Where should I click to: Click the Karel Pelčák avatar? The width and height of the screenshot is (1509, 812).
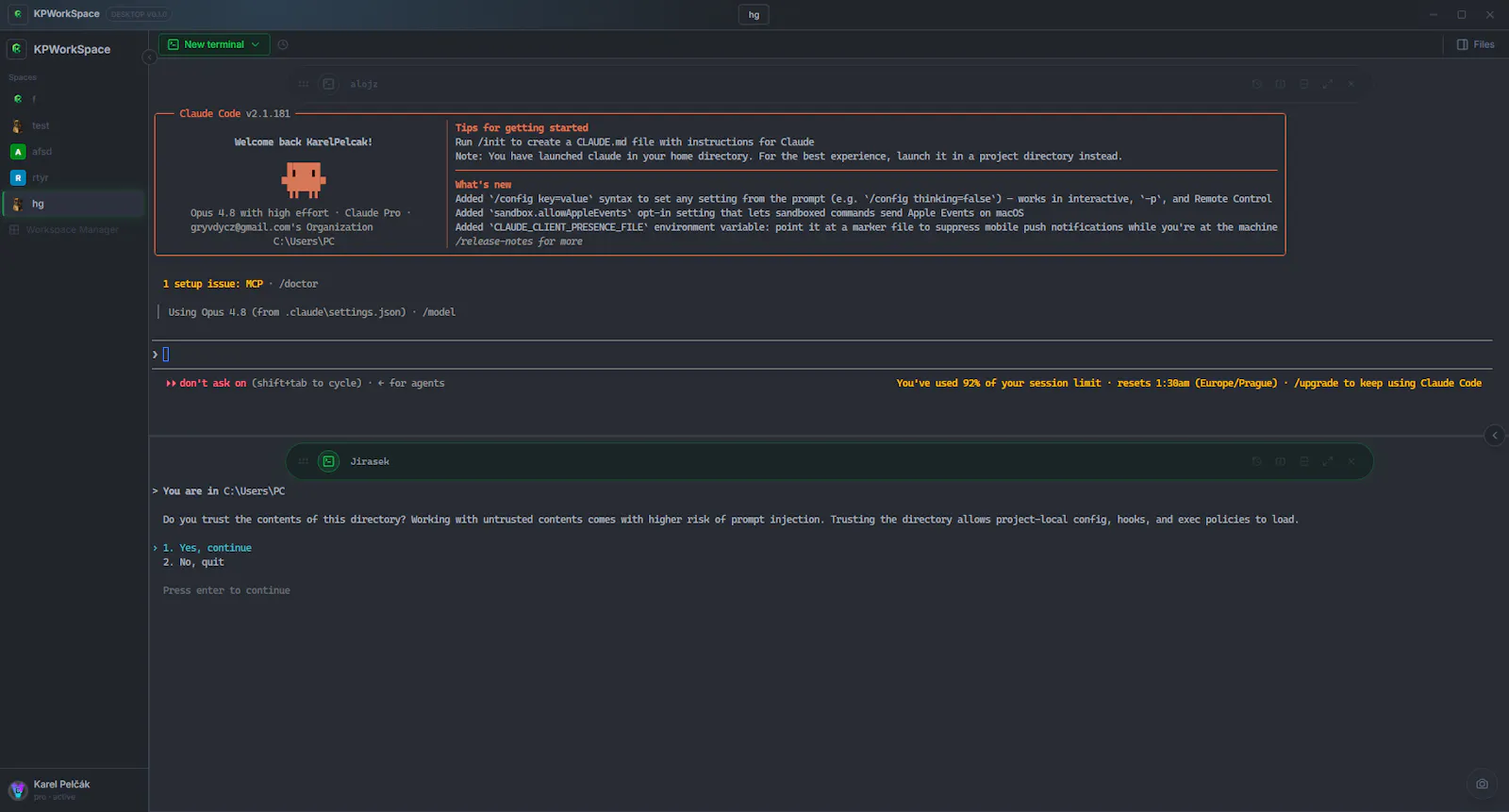tap(17, 790)
